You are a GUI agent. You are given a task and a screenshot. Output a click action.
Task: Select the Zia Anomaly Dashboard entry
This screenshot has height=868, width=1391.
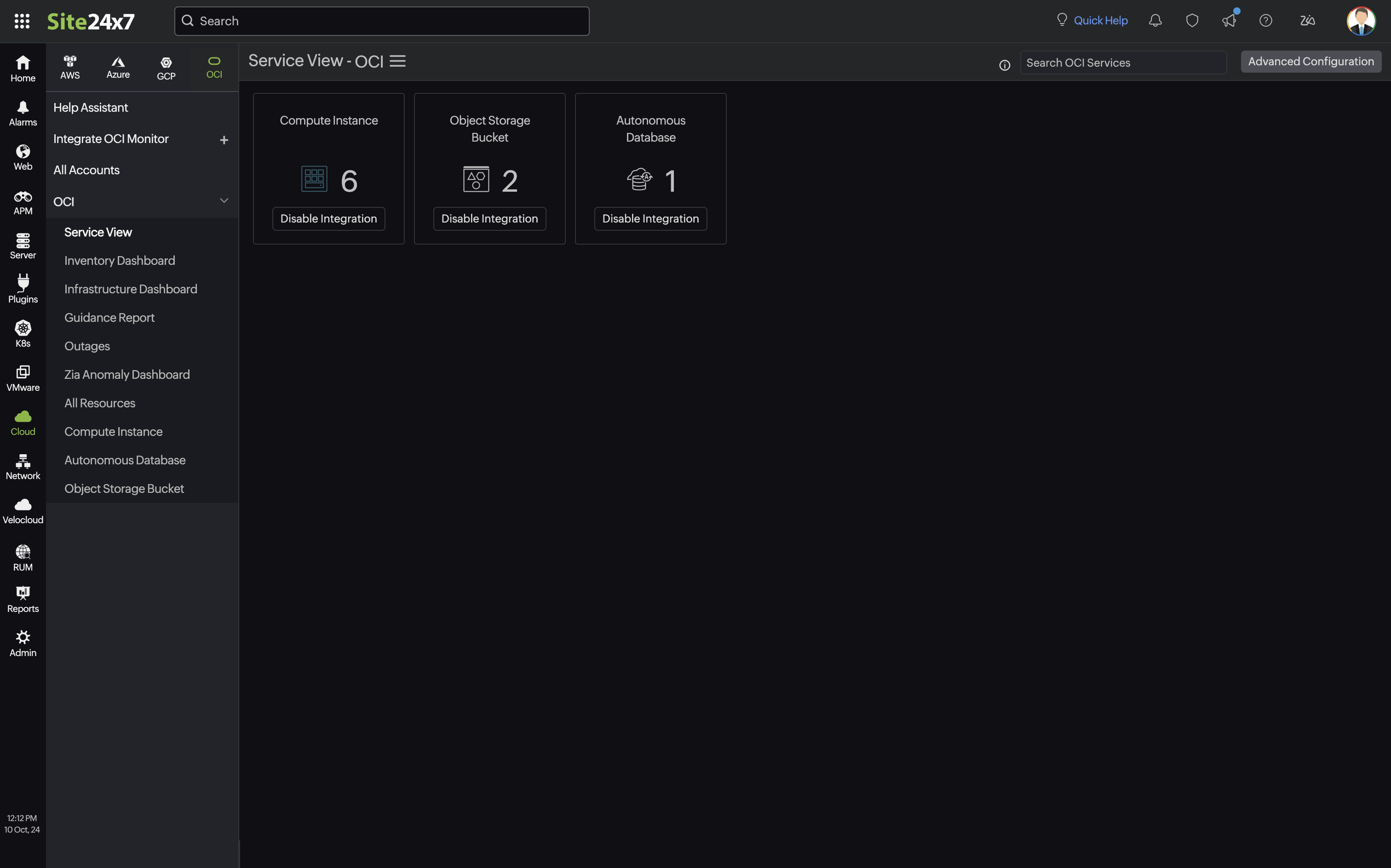(x=127, y=374)
